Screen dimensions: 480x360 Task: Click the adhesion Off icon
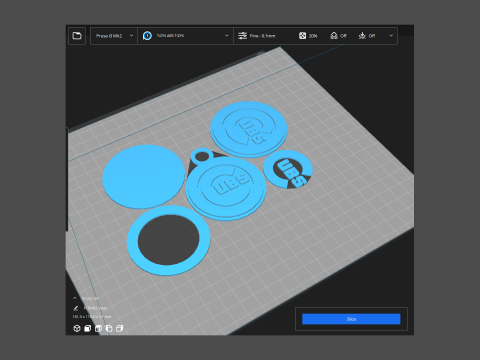click(362, 36)
